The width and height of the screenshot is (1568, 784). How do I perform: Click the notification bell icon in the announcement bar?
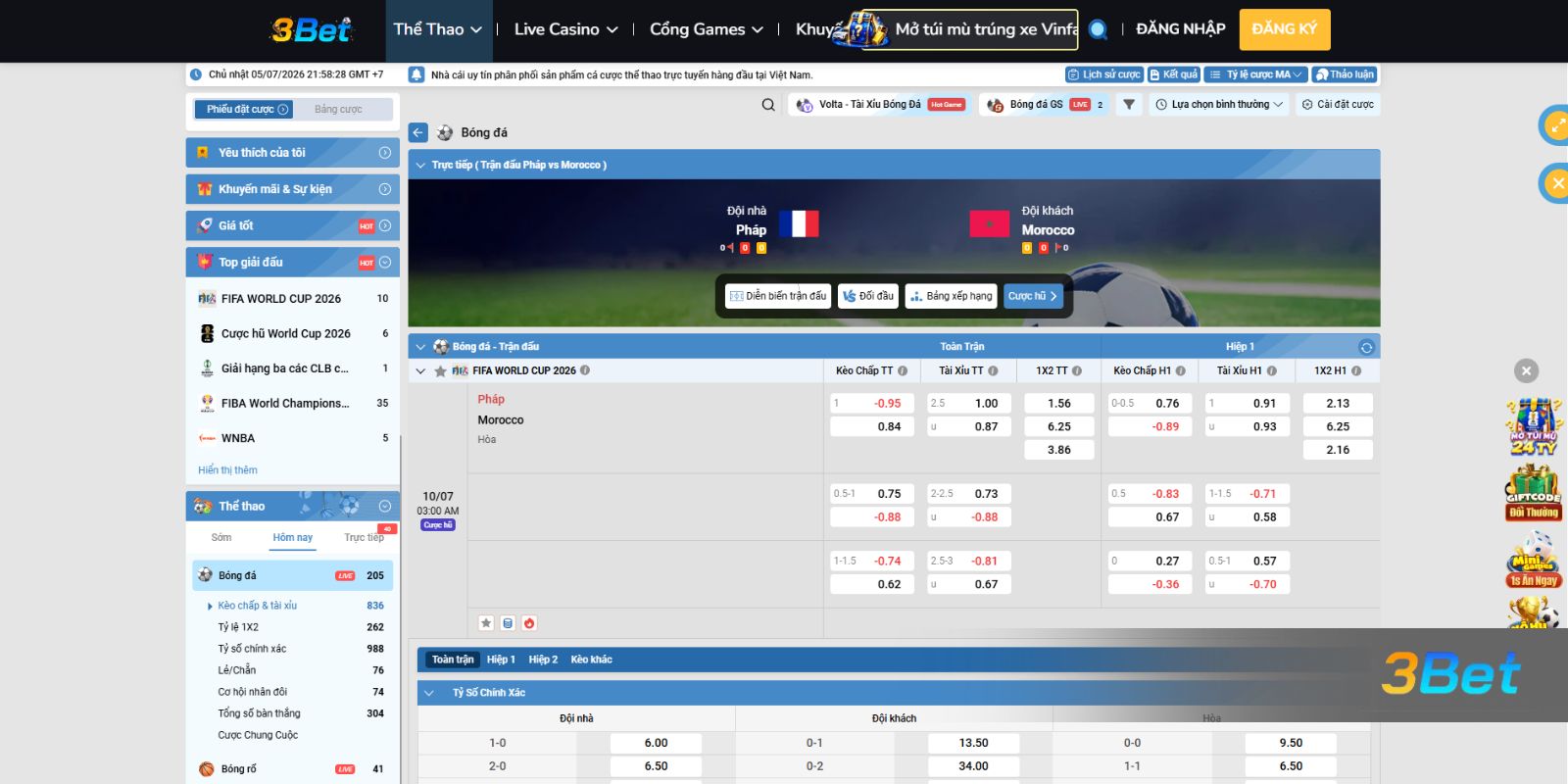pos(416,74)
